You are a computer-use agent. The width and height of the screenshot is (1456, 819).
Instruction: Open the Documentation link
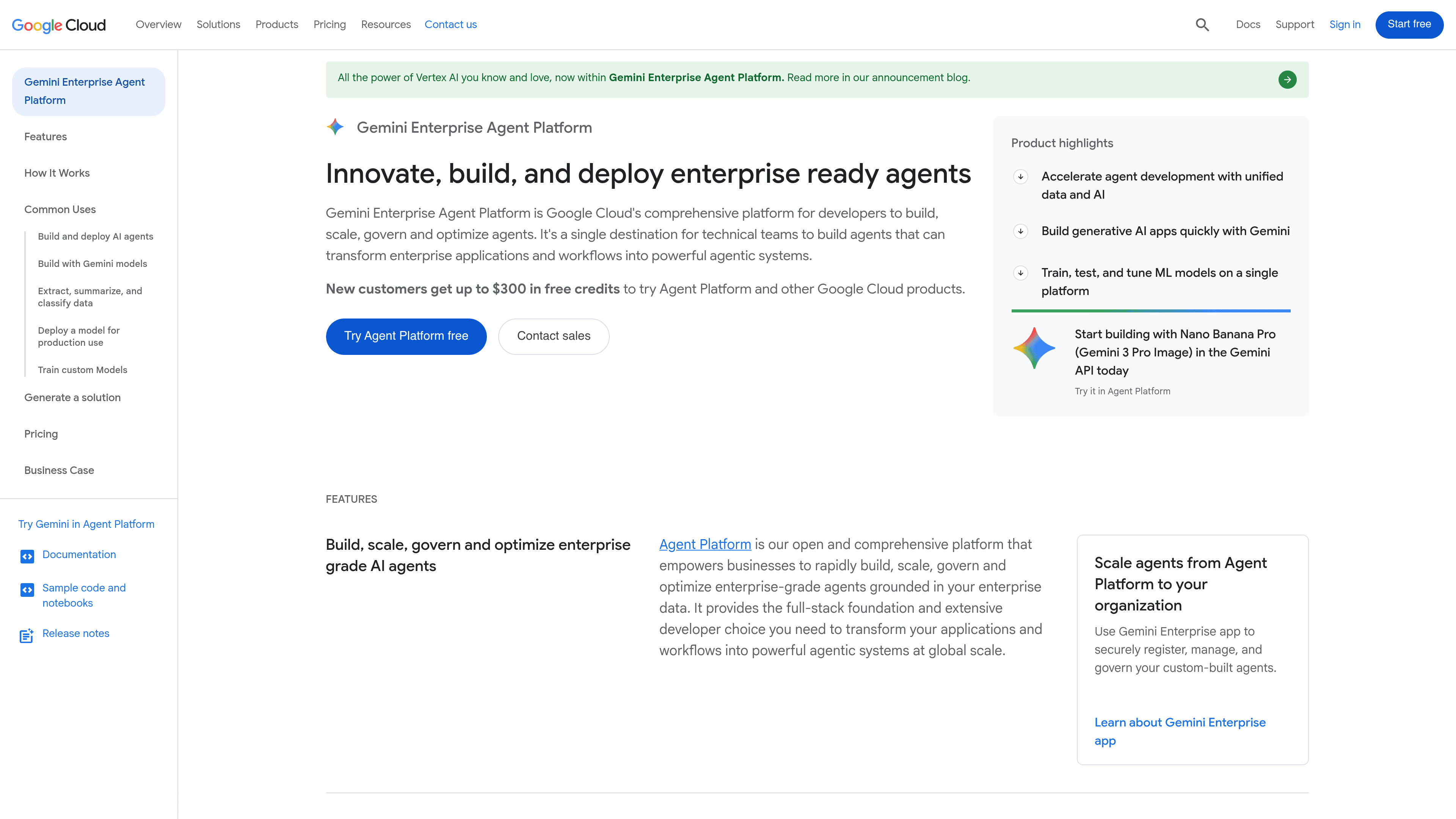click(79, 554)
